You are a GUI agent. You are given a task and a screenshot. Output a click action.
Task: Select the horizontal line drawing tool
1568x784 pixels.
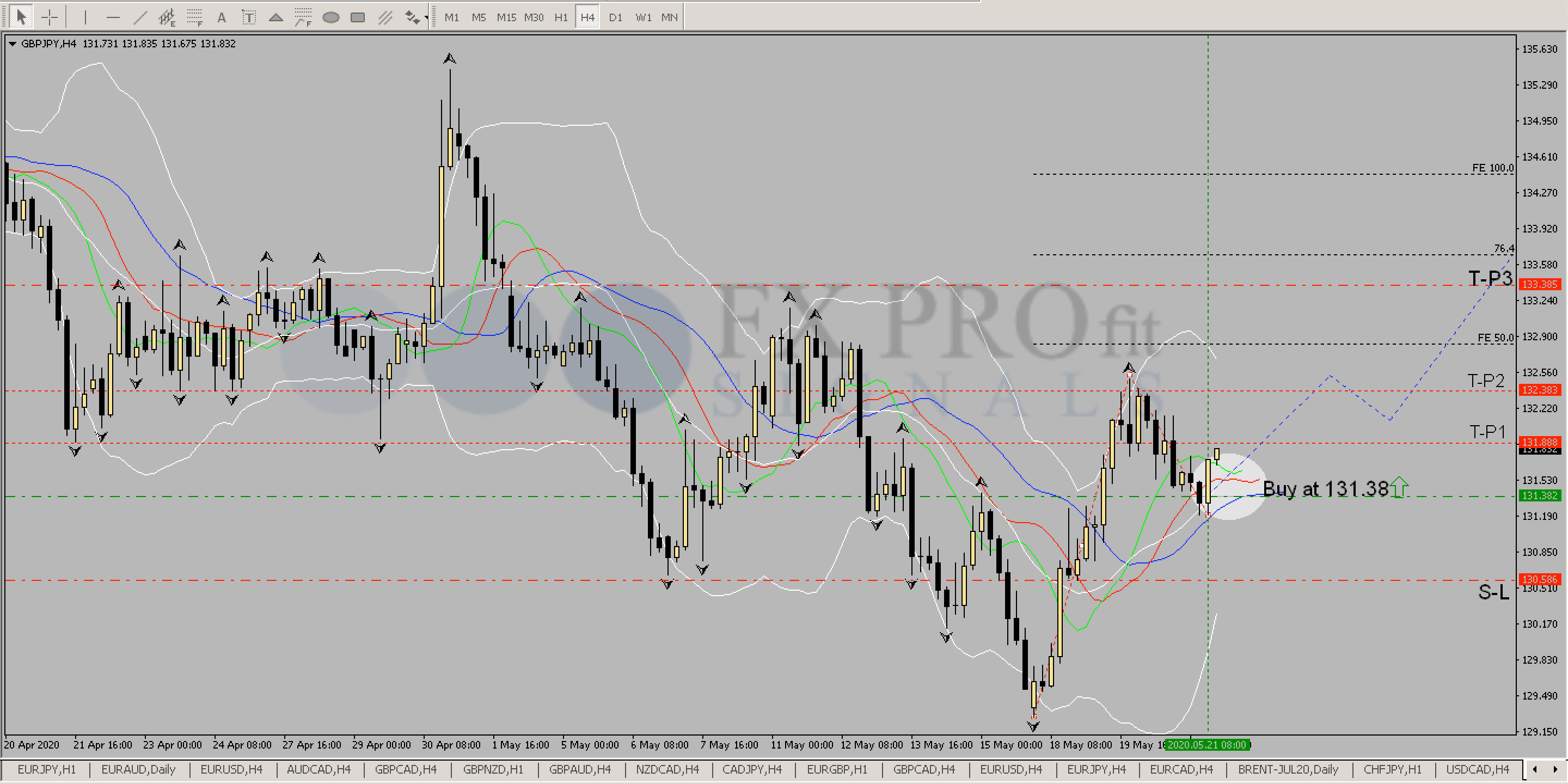click(113, 17)
